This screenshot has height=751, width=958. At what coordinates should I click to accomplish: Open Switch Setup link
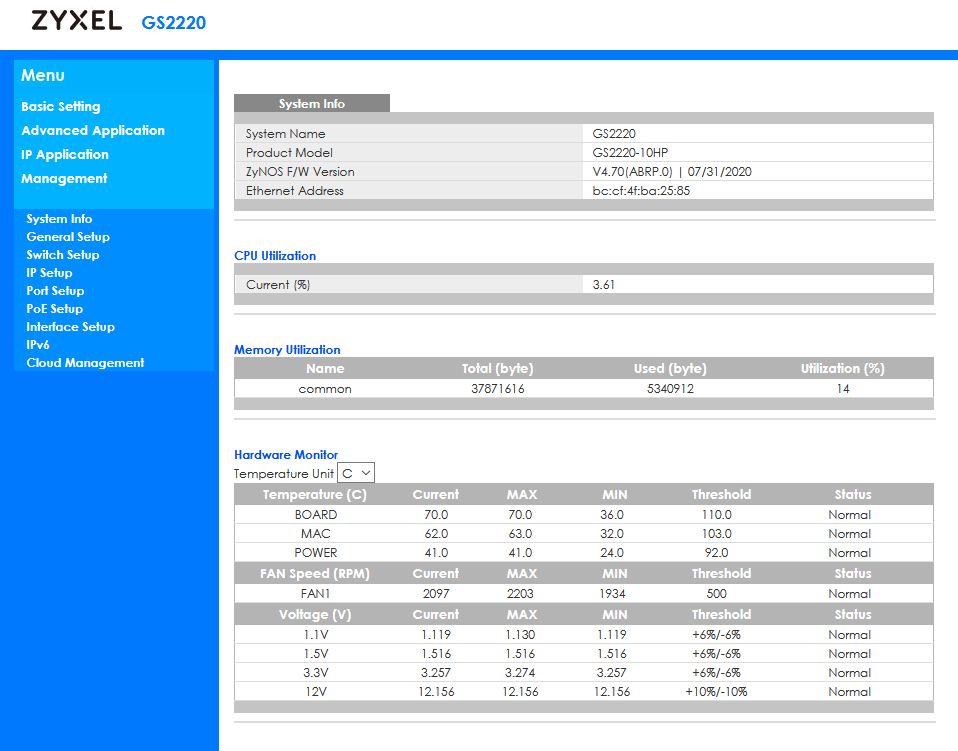pyautogui.click(x=62, y=255)
